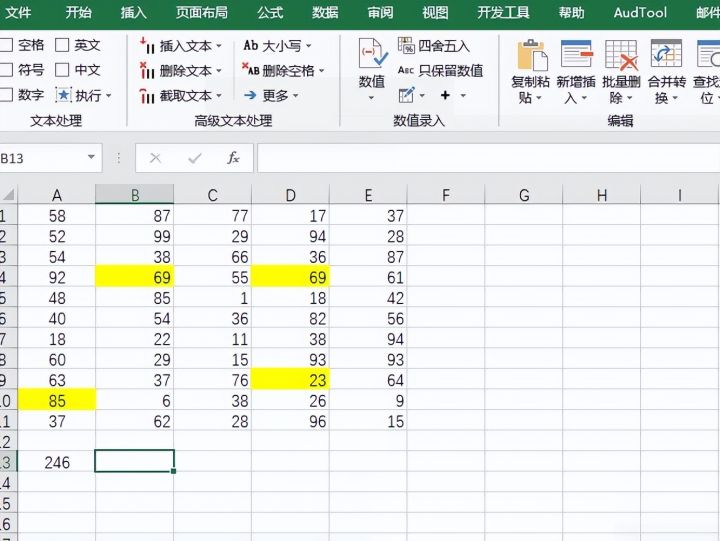
Task: Click the 合并转换 icon
Action: click(x=666, y=55)
